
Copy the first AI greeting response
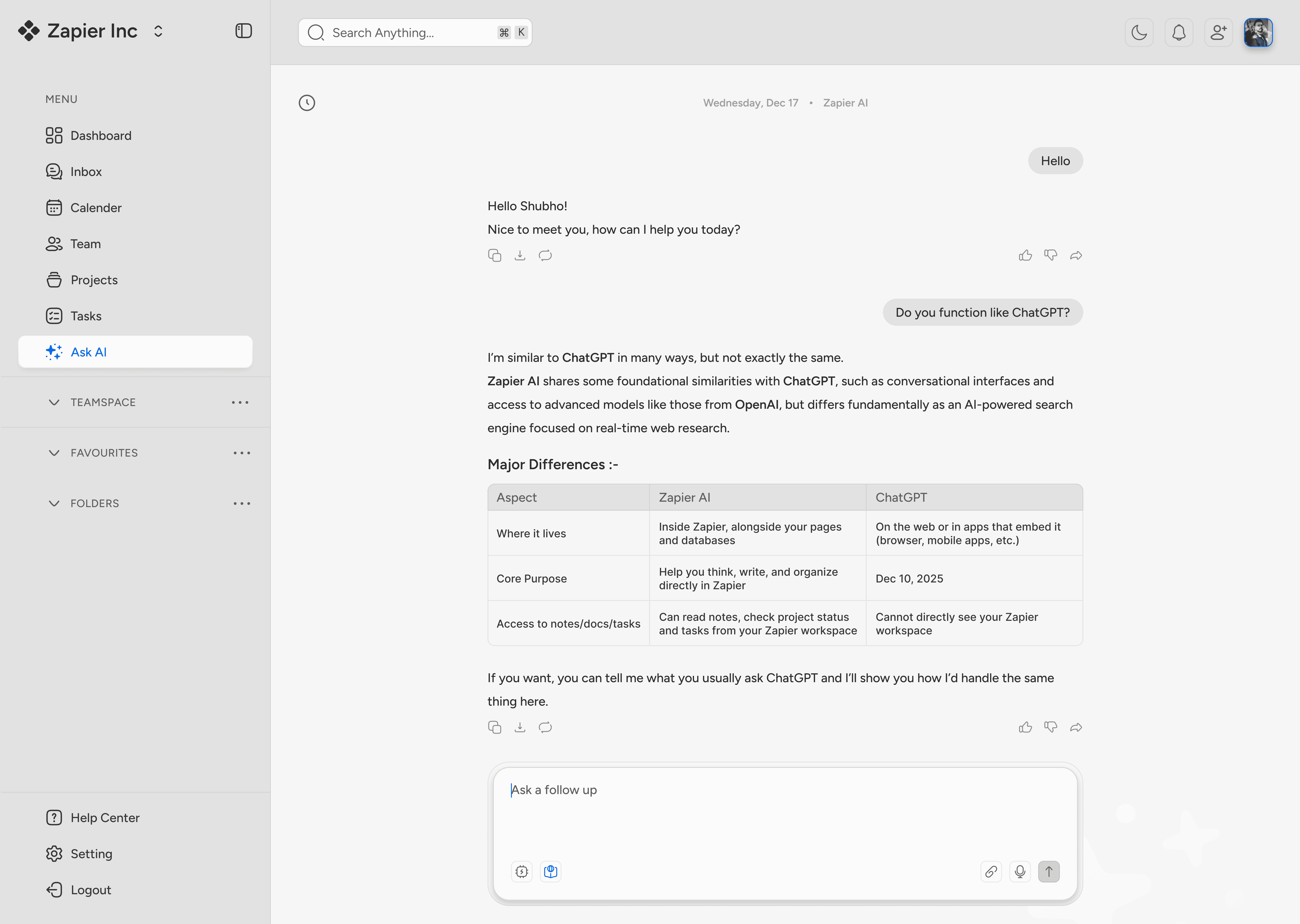pos(495,255)
